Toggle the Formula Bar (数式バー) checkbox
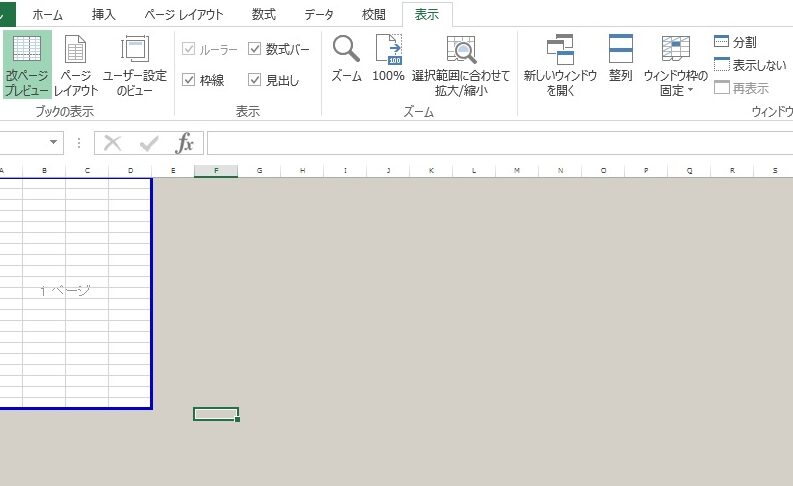793x486 pixels. click(x=254, y=49)
